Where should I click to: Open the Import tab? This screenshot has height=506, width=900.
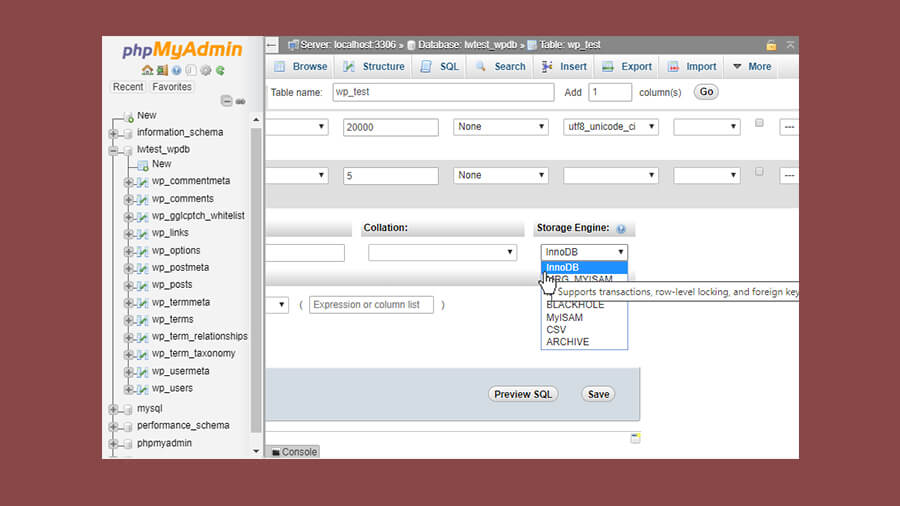pyautogui.click(x=692, y=67)
